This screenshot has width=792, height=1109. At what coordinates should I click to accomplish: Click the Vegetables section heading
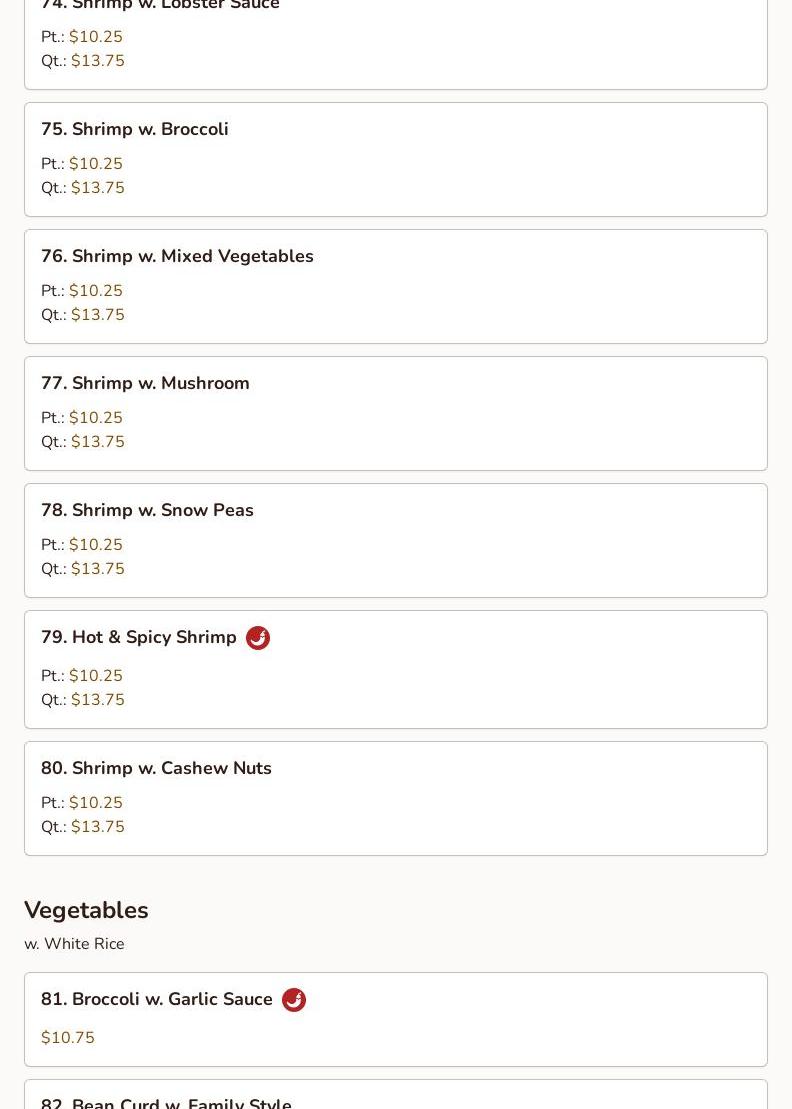[x=86, y=910]
